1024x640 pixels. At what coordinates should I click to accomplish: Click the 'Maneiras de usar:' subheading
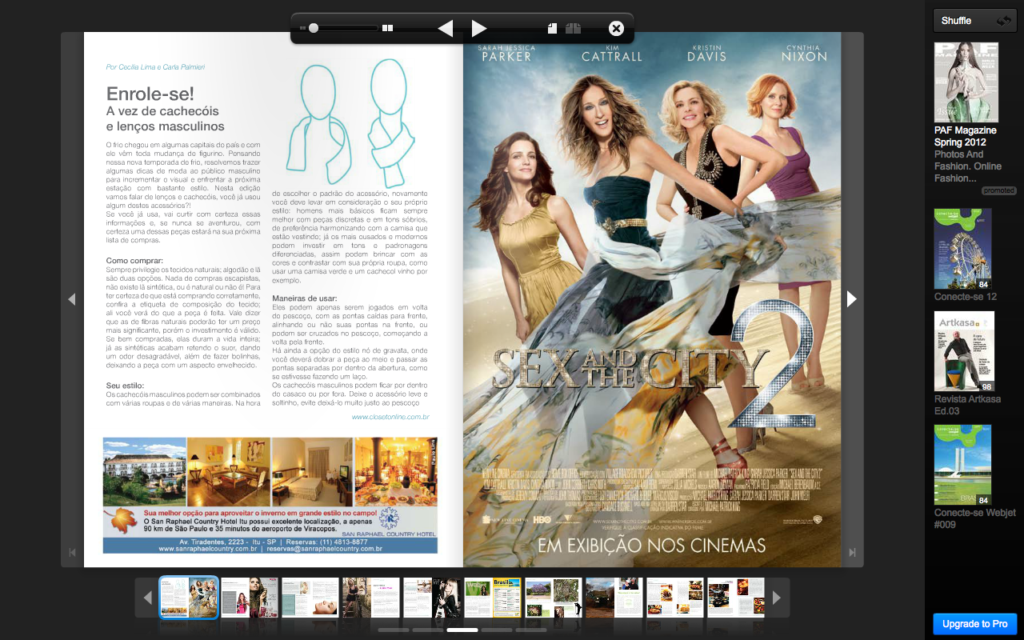(x=304, y=298)
